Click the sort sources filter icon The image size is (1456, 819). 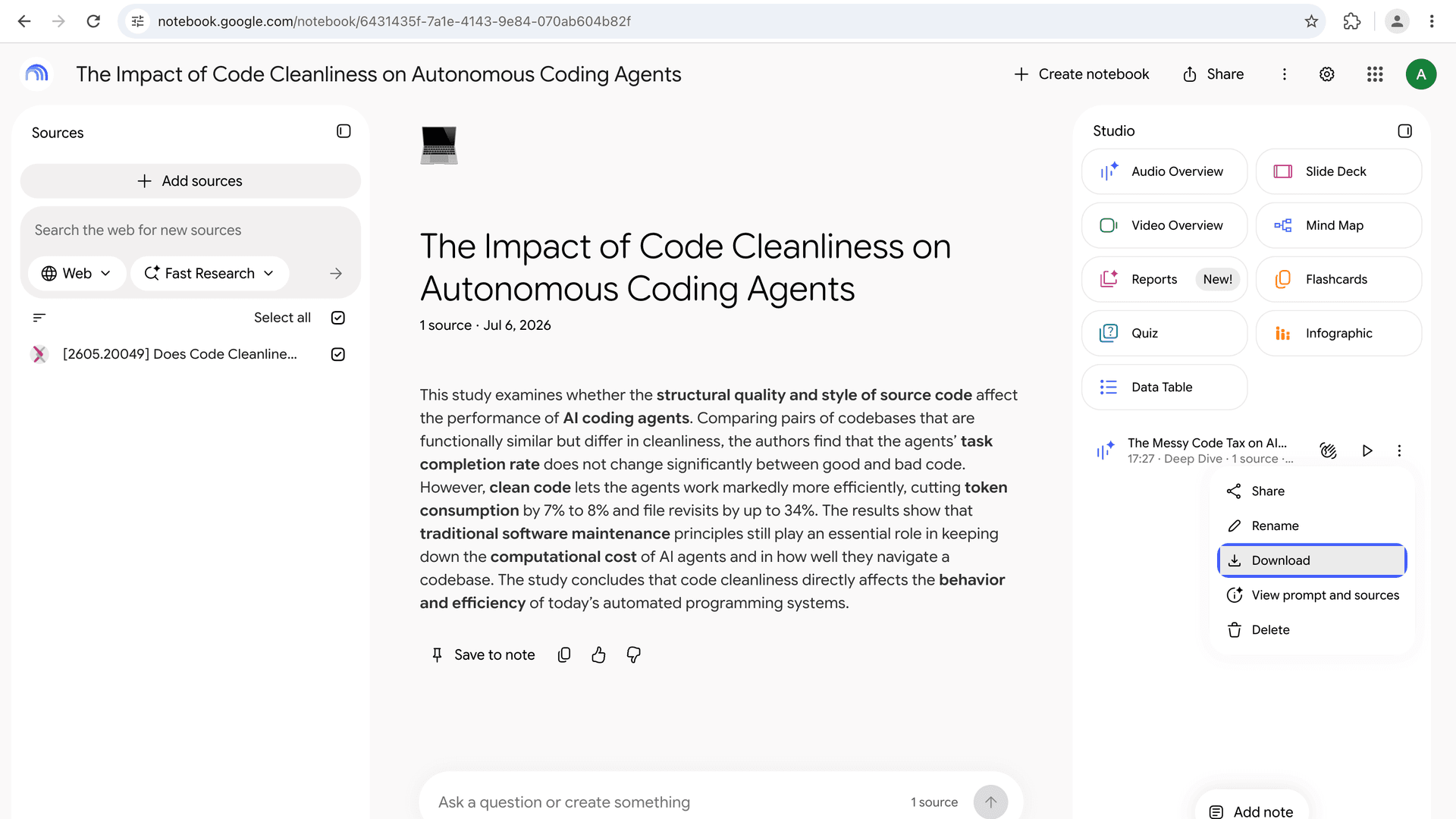[39, 318]
